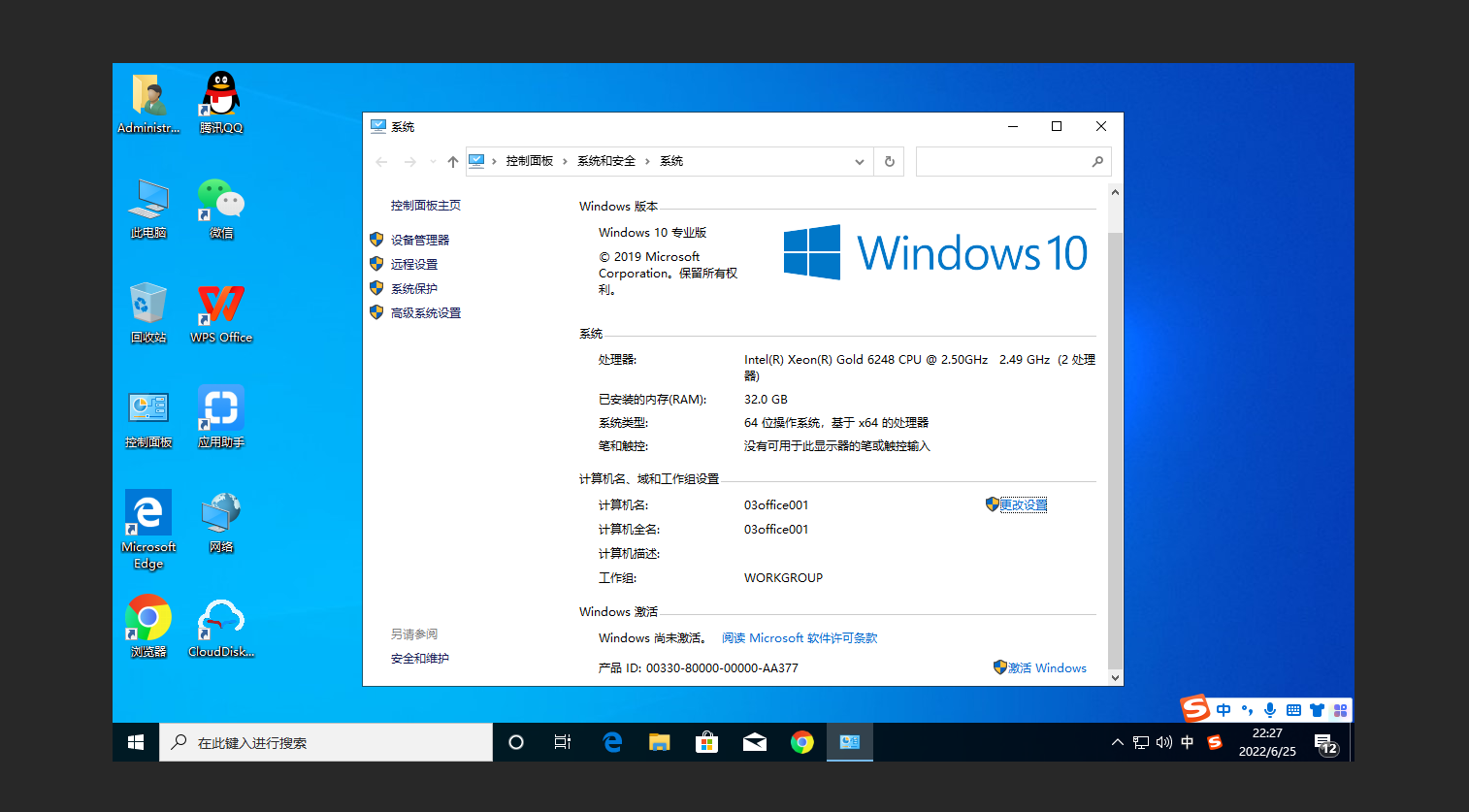Open 控制面板主页 from the left pane

click(426, 206)
